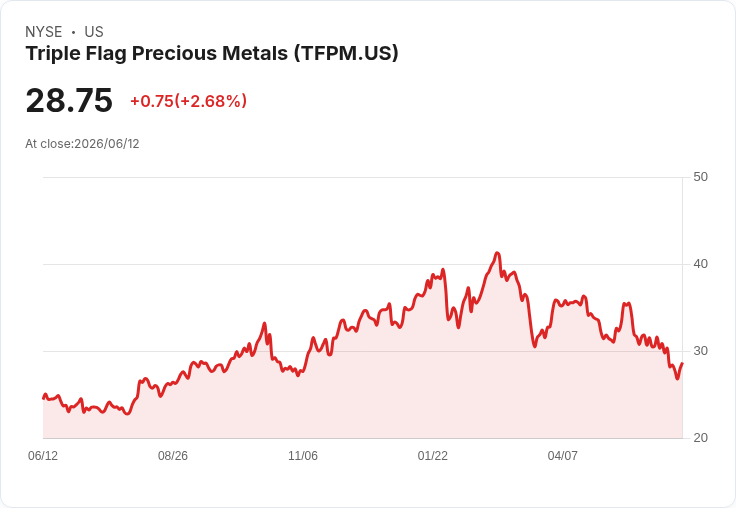Click the At close 2026/06/12 timestamp

click(x=82, y=144)
